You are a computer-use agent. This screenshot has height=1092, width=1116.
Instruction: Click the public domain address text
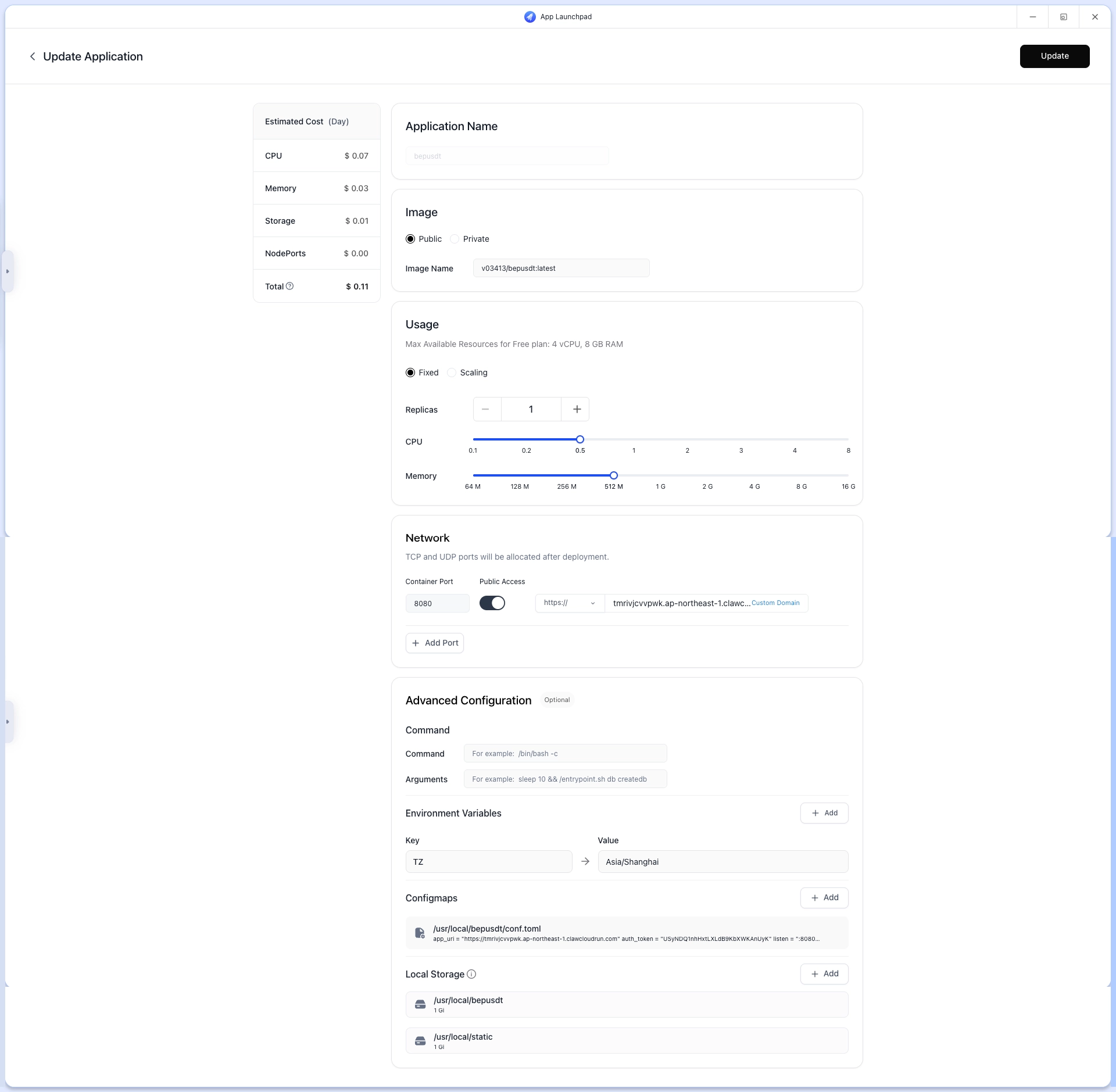[x=682, y=603]
